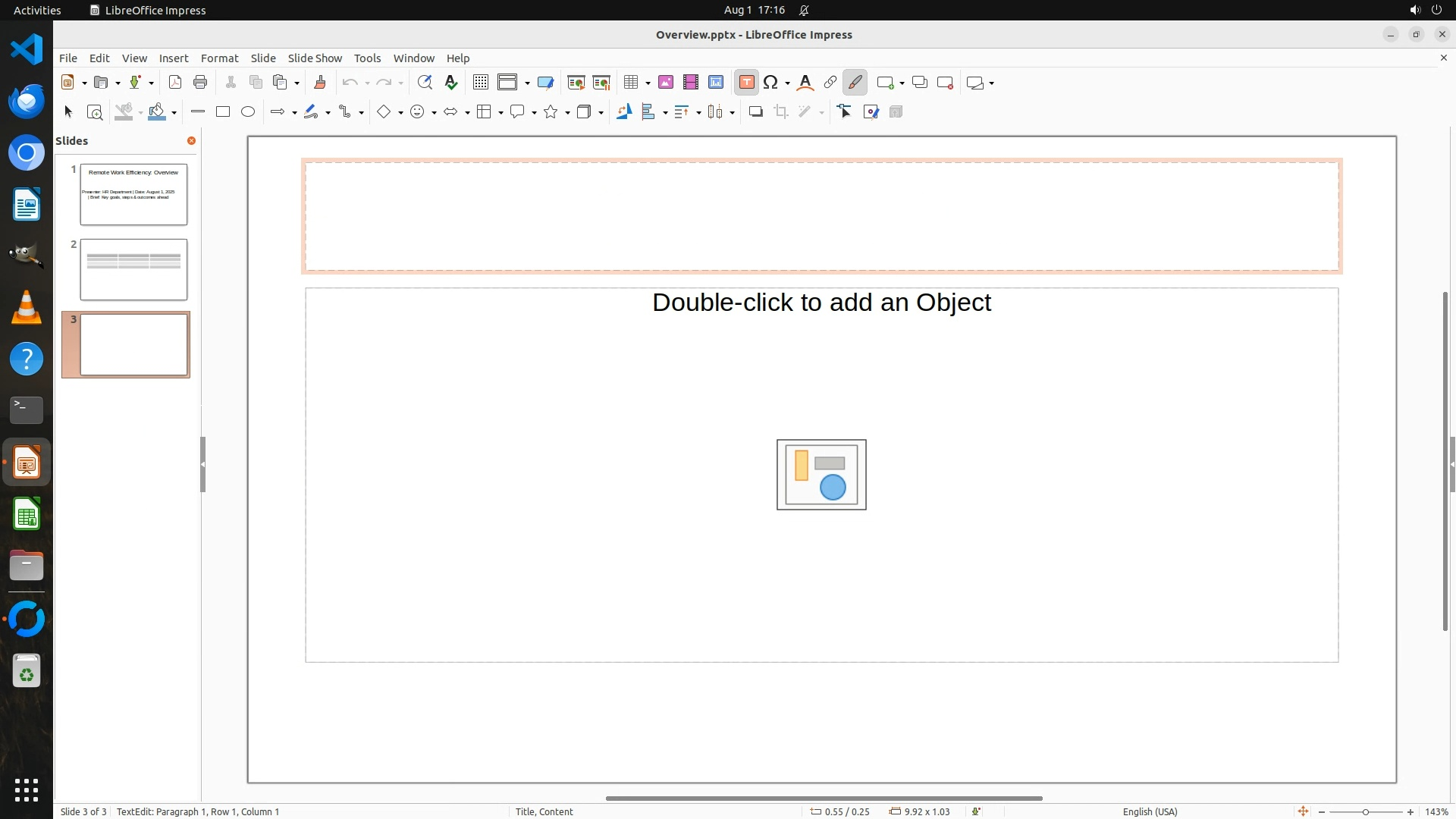This screenshot has height=819, width=1456.
Task: Toggle the Insert Text Box button
Action: (747, 83)
